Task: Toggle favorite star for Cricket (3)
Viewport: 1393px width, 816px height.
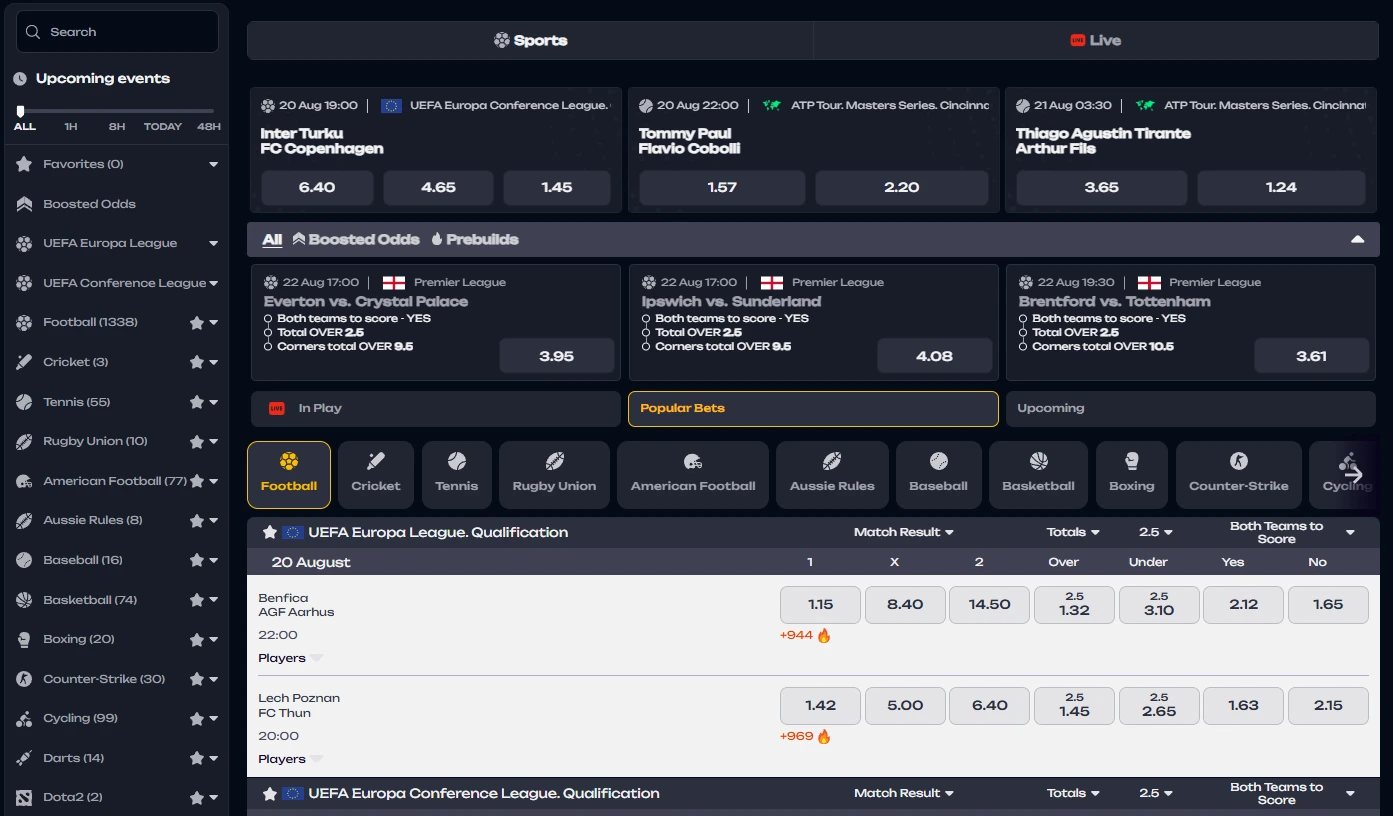Action: point(197,362)
